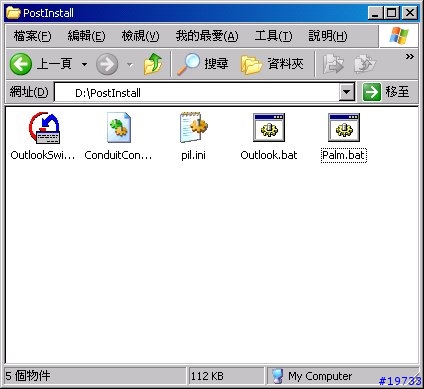Click the Go (移至) button
The height and width of the screenshot is (389, 424).
pos(386,92)
